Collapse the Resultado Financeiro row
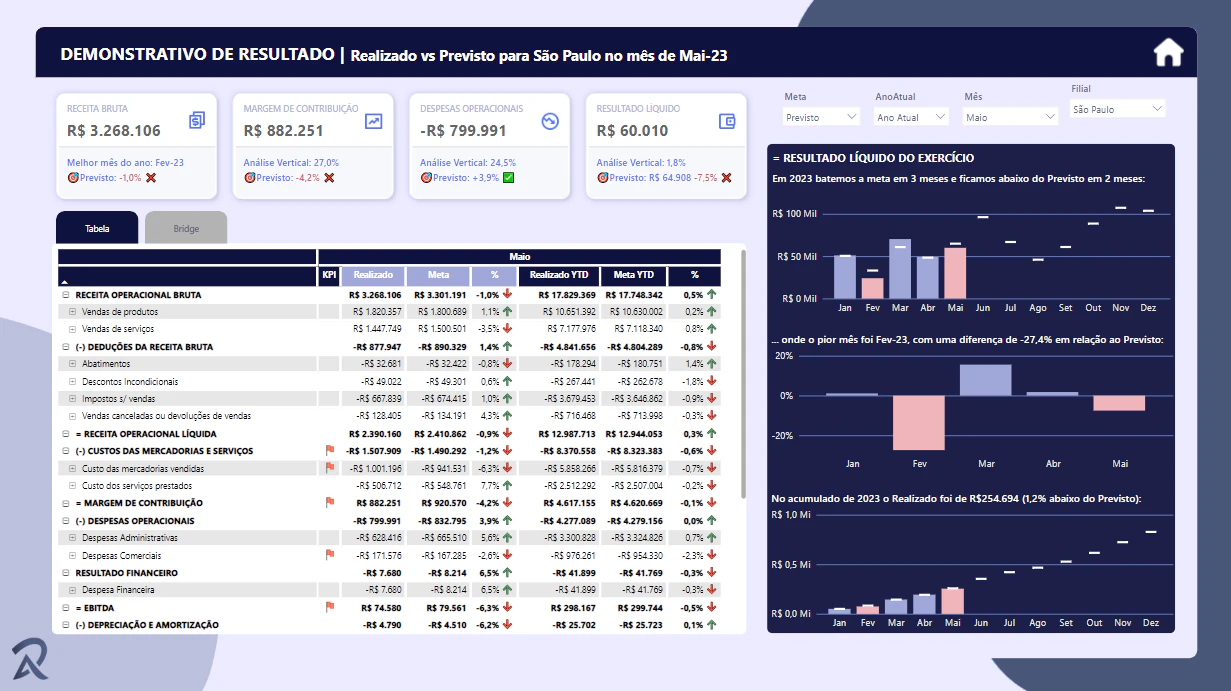The width and height of the screenshot is (1231, 691). point(66,573)
